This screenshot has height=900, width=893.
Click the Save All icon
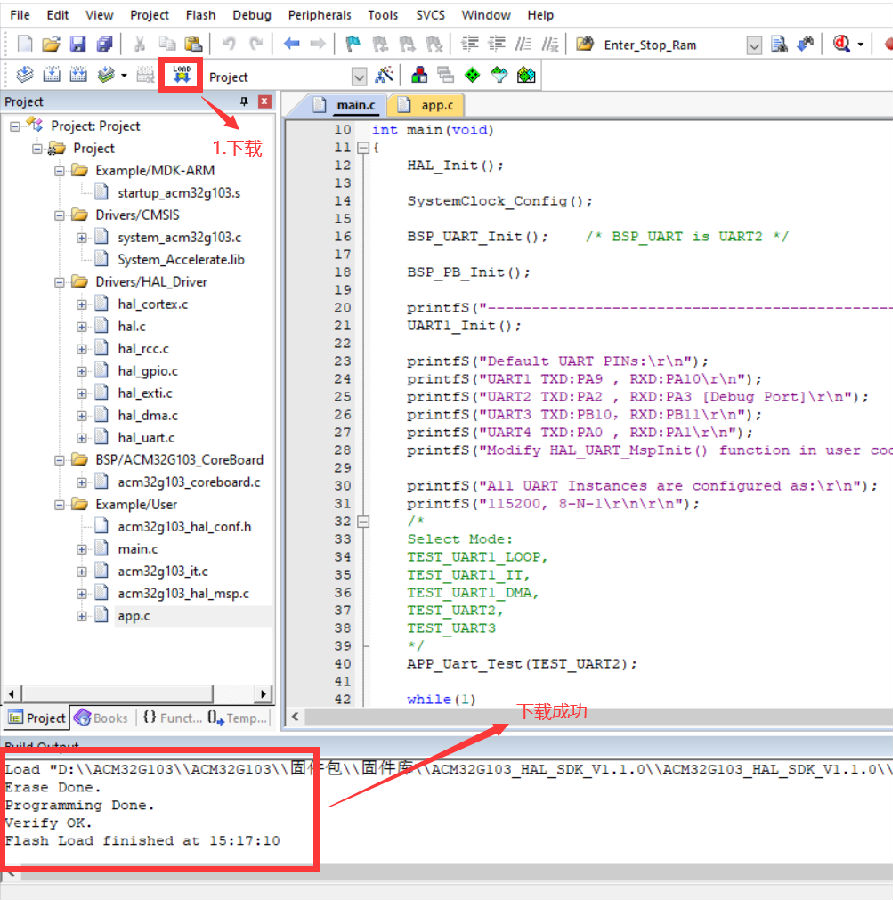point(104,44)
